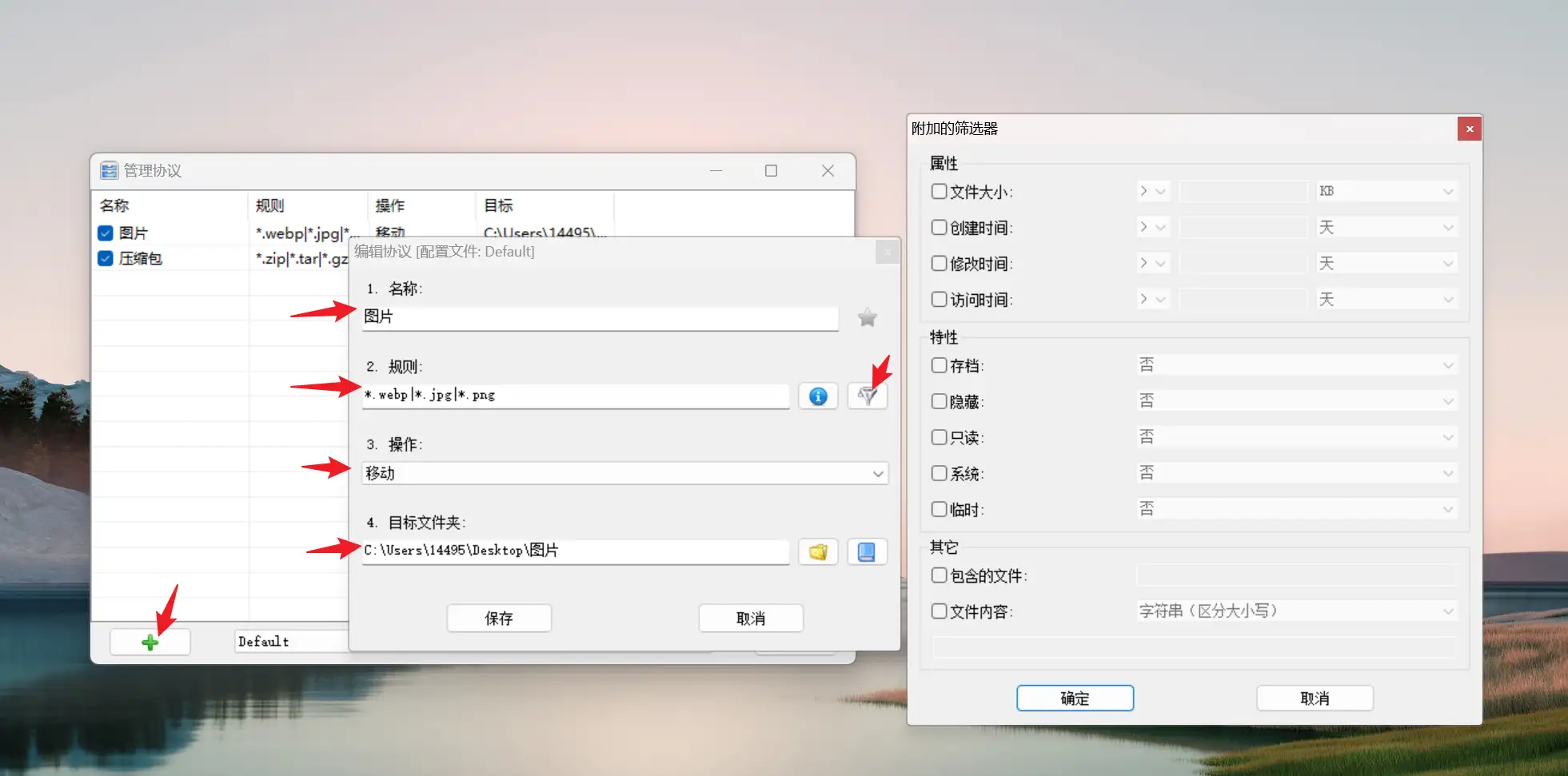
Task: Uncheck the 压缩包 rule checkbox
Action: (x=105, y=258)
